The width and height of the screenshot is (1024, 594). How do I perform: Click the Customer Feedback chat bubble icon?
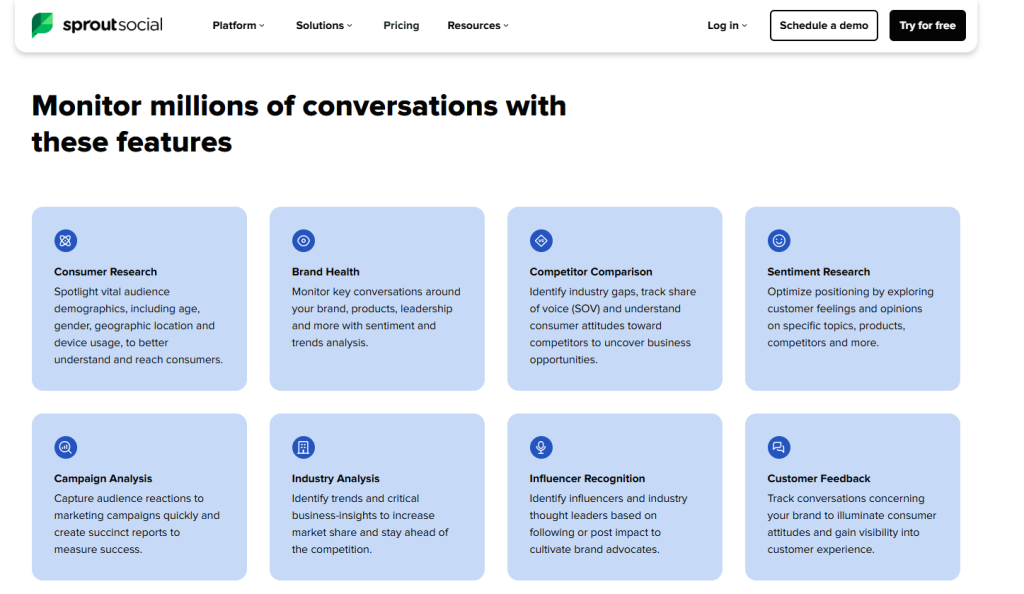coord(779,447)
